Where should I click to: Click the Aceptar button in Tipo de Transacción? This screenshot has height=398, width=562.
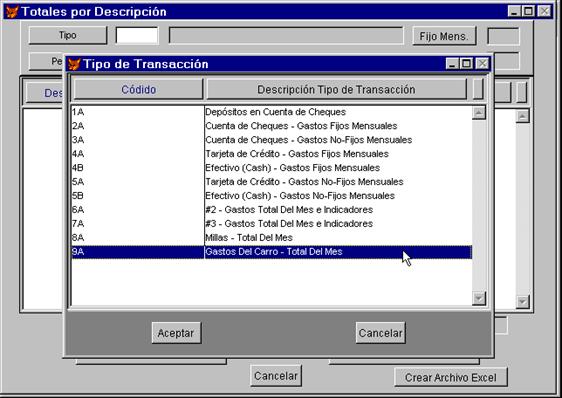click(x=176, y=333)
